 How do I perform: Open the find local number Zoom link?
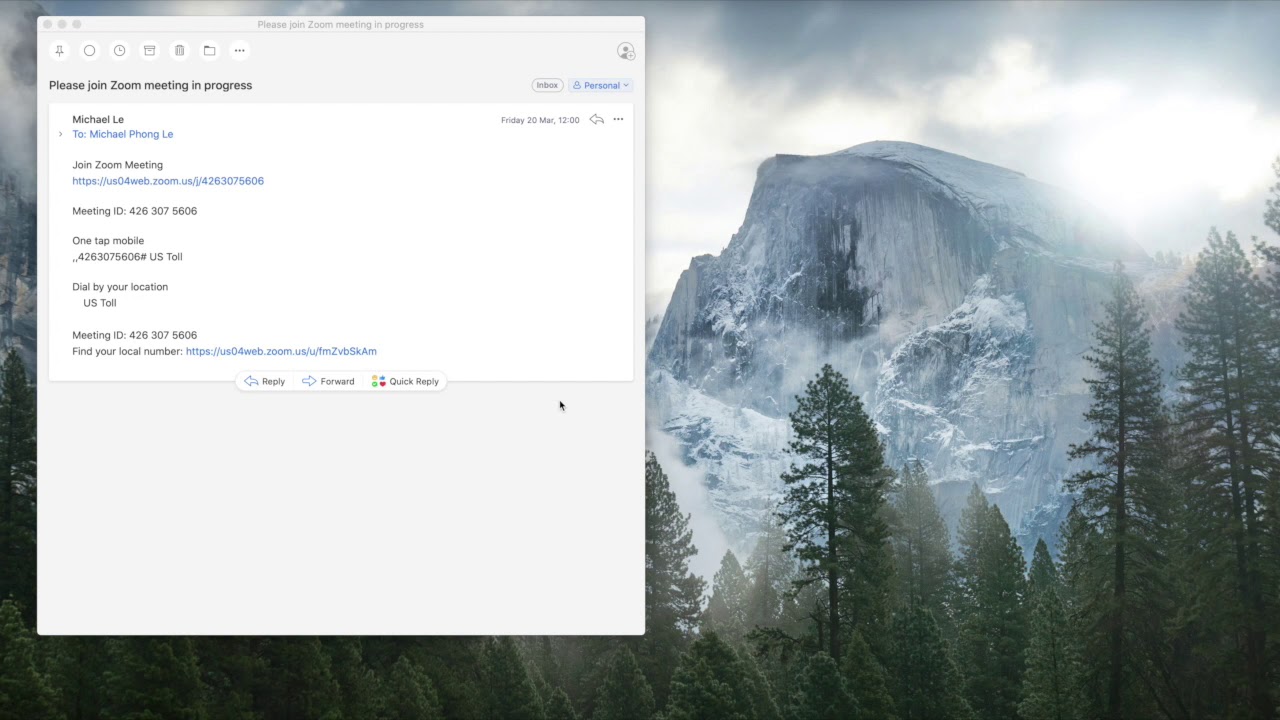tap(281, 351)
